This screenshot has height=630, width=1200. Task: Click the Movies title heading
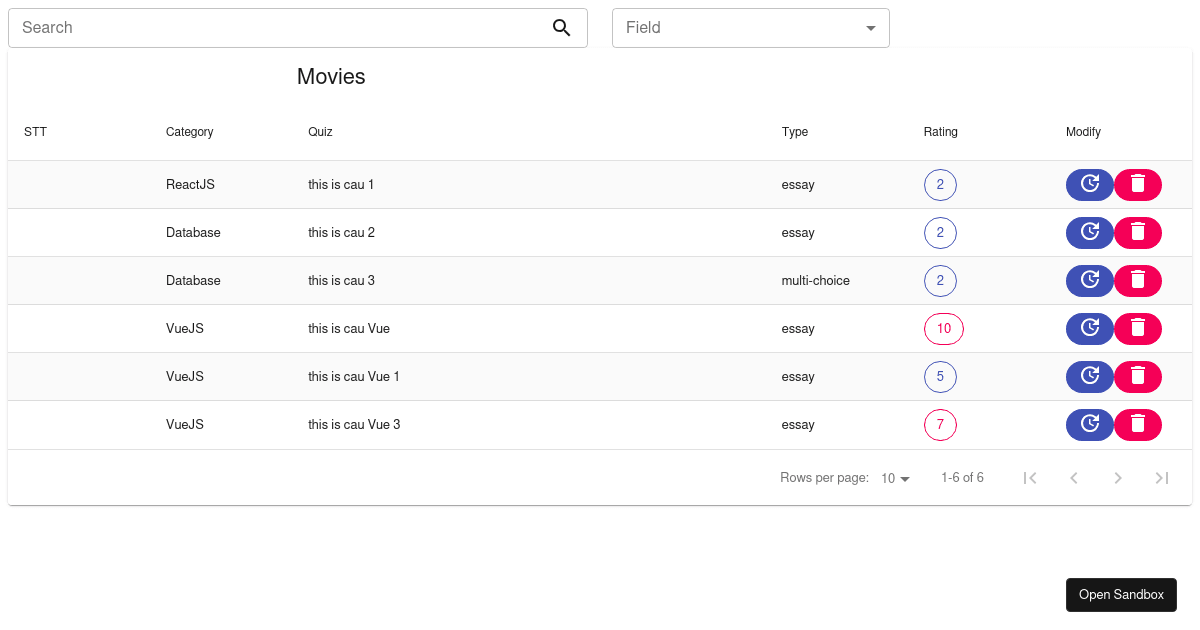pos(330,76)
